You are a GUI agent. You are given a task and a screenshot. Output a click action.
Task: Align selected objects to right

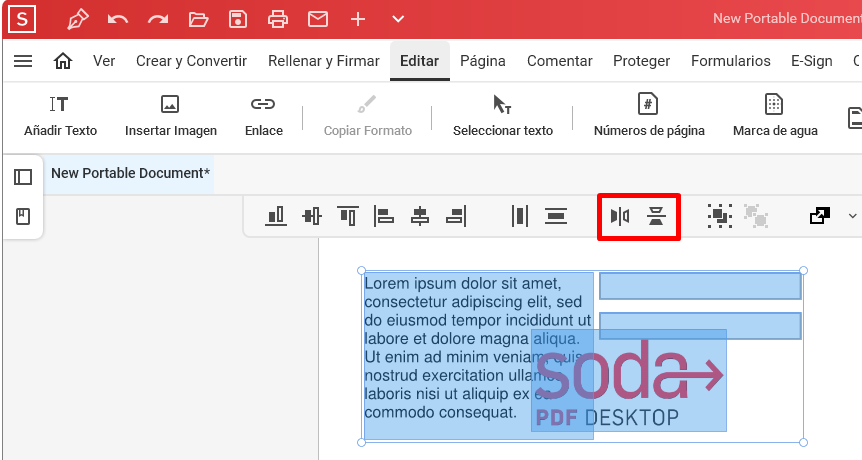pyautogui.click(x=456, y=216)
